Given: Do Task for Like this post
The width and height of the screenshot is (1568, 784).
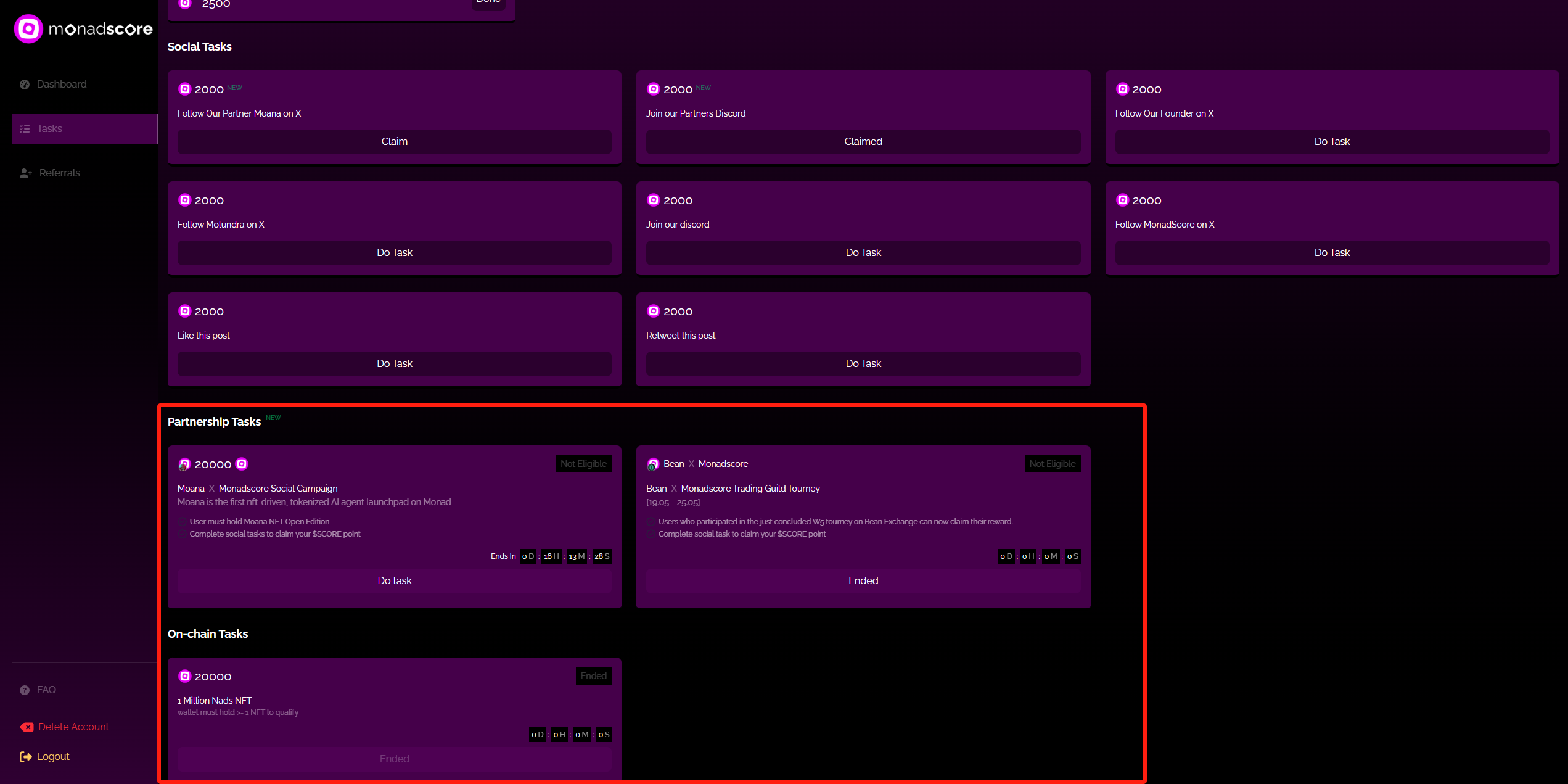Looking at the screenshot, I should pos(395,364).
